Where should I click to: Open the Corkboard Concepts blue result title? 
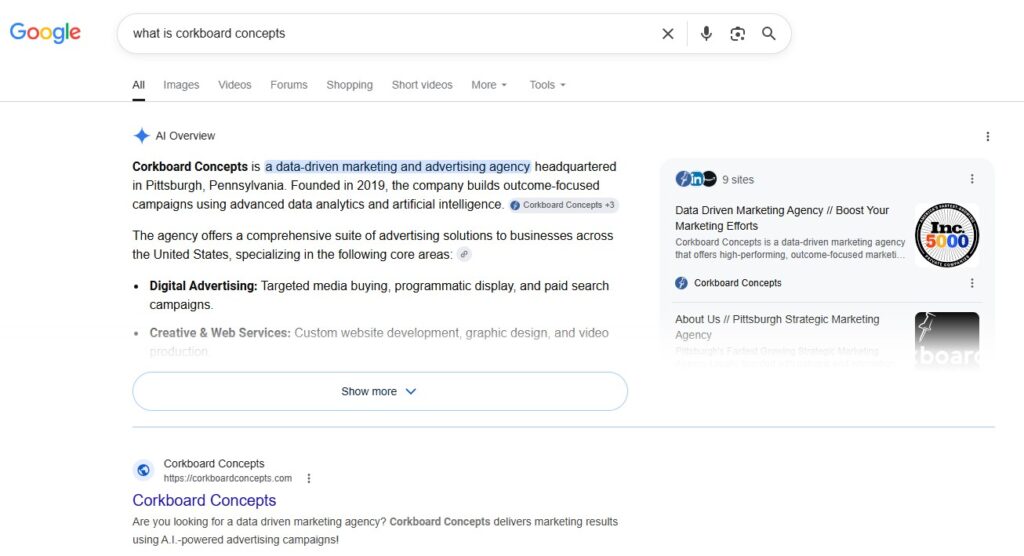(x=204, y=500)
